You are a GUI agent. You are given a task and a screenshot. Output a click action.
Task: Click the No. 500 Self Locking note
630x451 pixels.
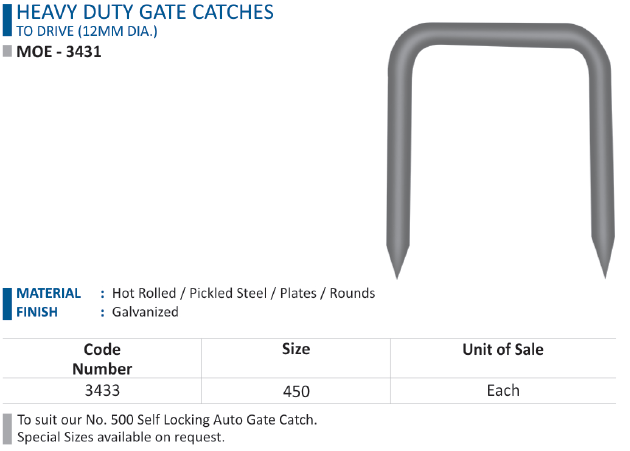click(x=167, y=420)
